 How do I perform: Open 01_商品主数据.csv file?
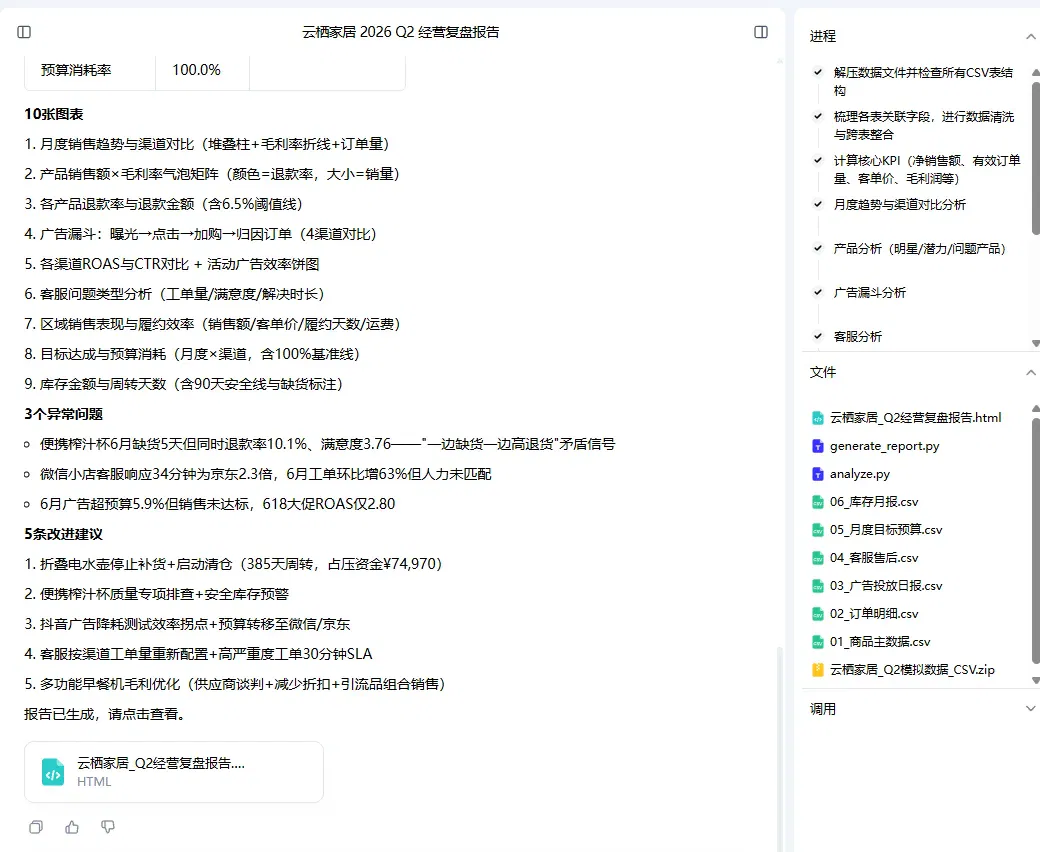[879, 642]
